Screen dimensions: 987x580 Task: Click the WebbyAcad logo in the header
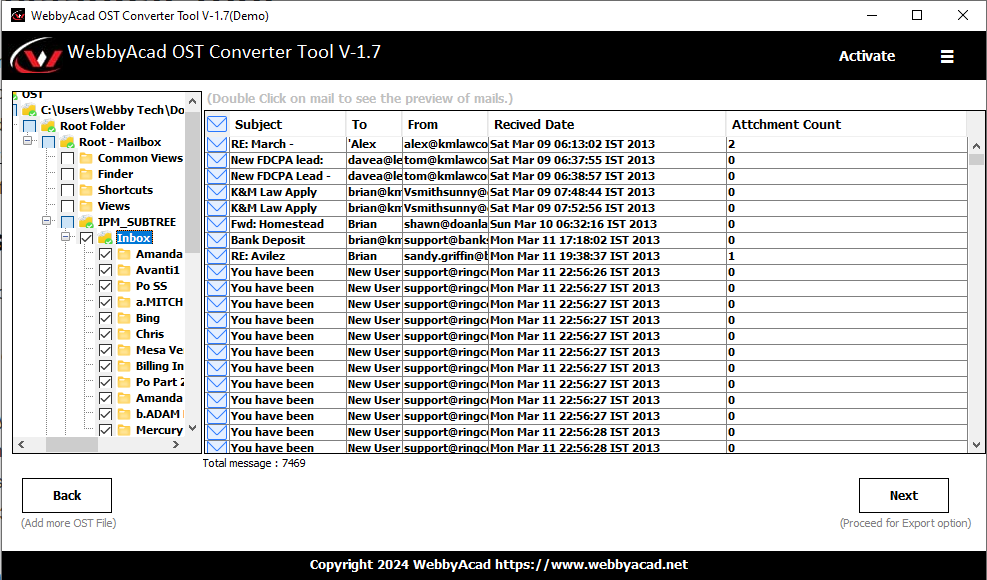(35, 56)
